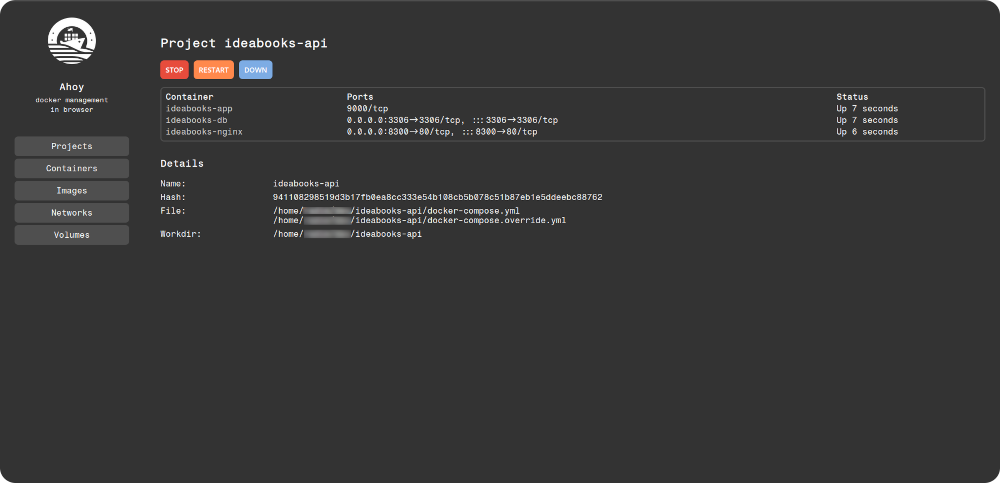Click the Name: label
Viewport: 1000px width, 483px height.
click(x=173, y=184)
